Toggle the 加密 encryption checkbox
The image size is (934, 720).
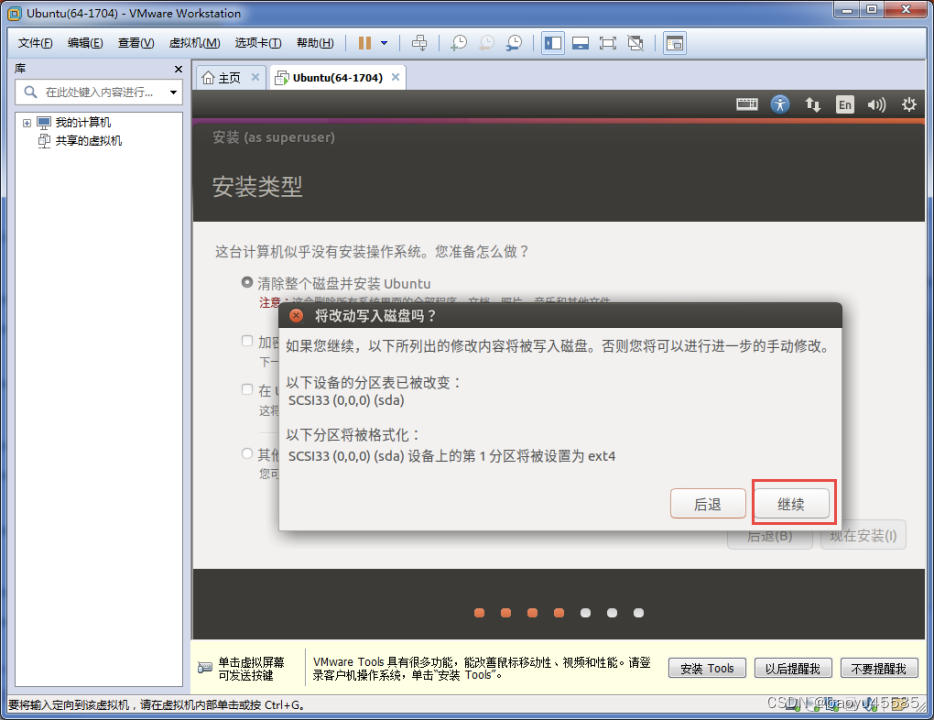[x=247, y=341]
